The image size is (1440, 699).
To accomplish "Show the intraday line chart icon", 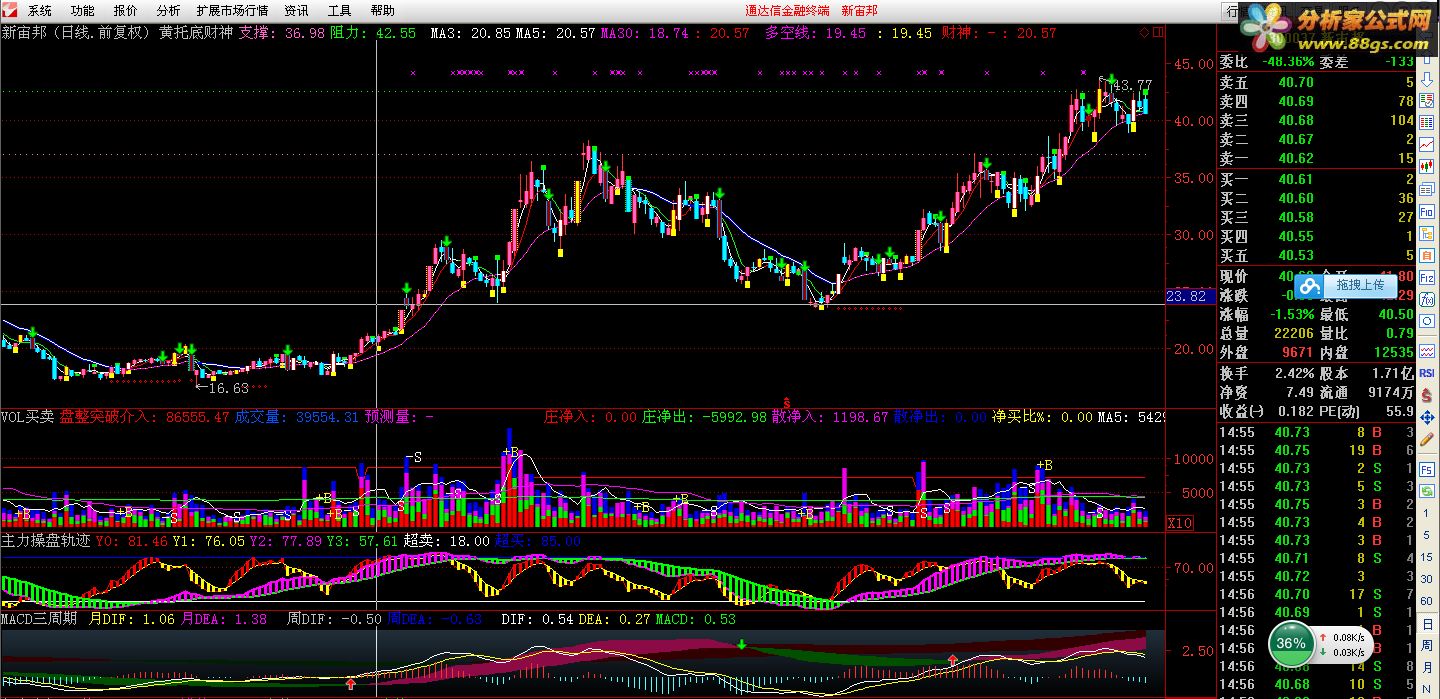I will coord(1426,143).
